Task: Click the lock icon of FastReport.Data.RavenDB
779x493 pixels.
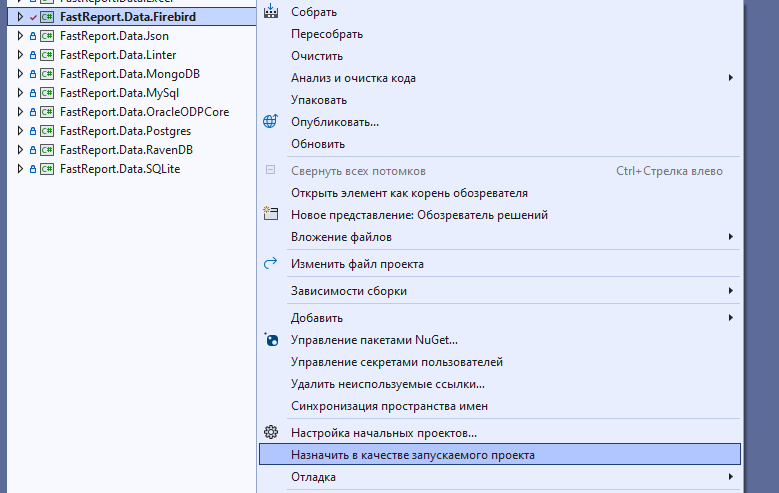Action: [33, 150]
